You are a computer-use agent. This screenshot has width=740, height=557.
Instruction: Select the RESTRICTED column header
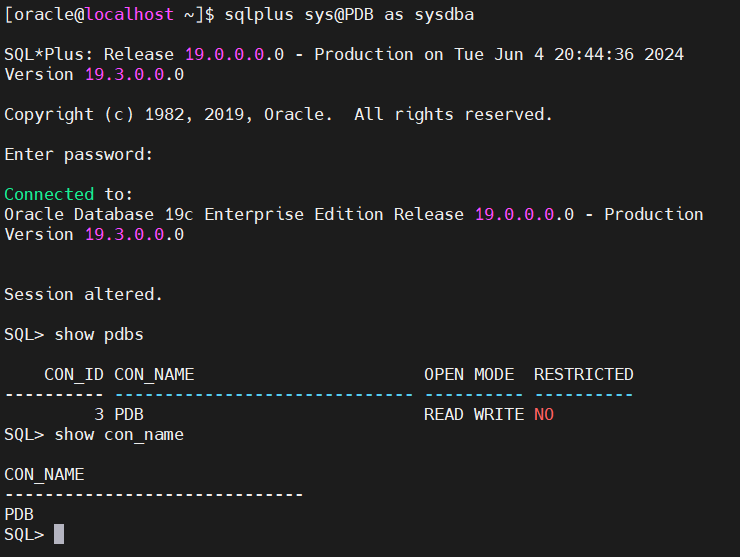point(583,374)
